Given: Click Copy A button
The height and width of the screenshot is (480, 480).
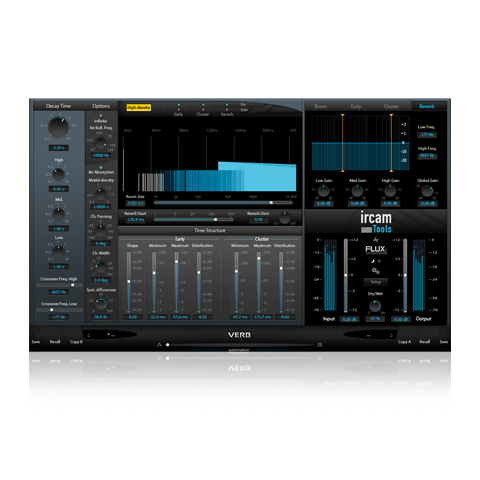Looking at the screenshot, I should click(x=404, y=342).
